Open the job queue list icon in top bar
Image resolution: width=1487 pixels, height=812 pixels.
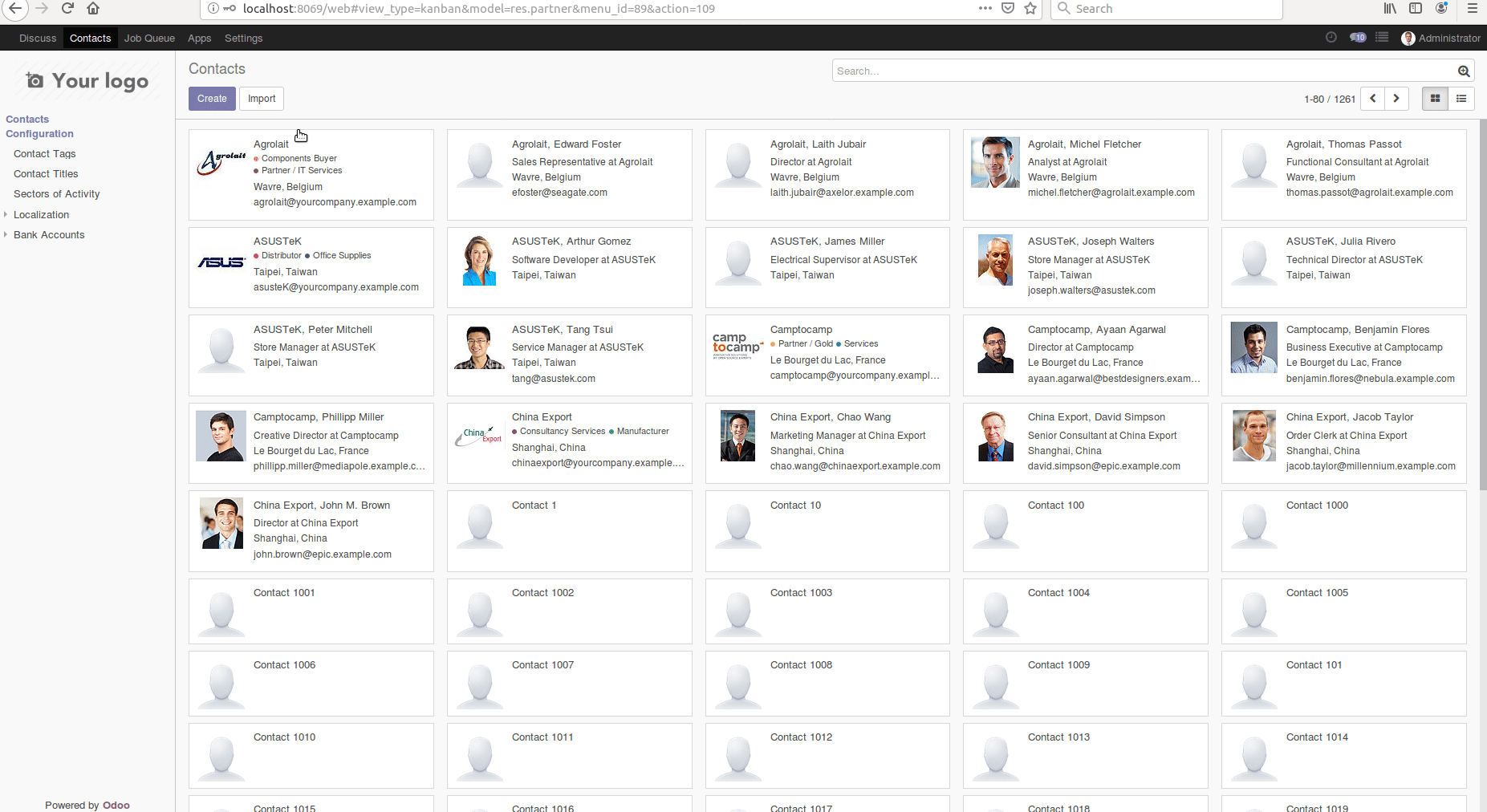point(1382,37)
